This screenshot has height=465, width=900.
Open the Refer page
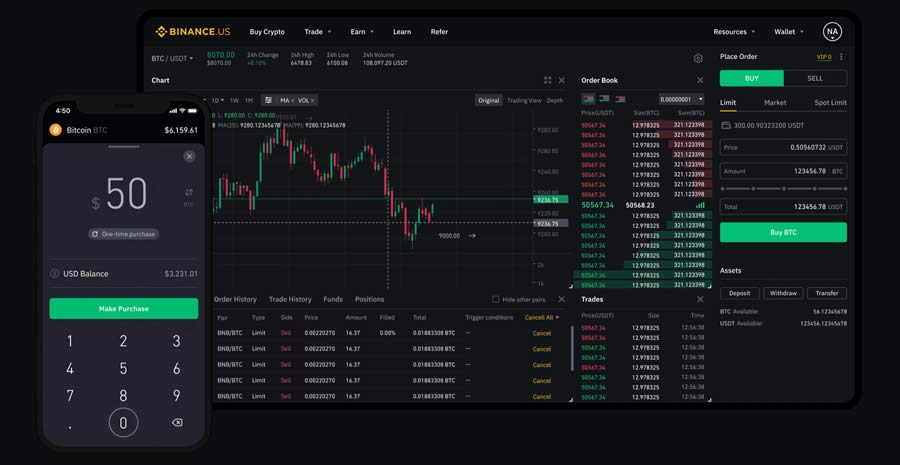pyautogui.click(x=439, y=32)
